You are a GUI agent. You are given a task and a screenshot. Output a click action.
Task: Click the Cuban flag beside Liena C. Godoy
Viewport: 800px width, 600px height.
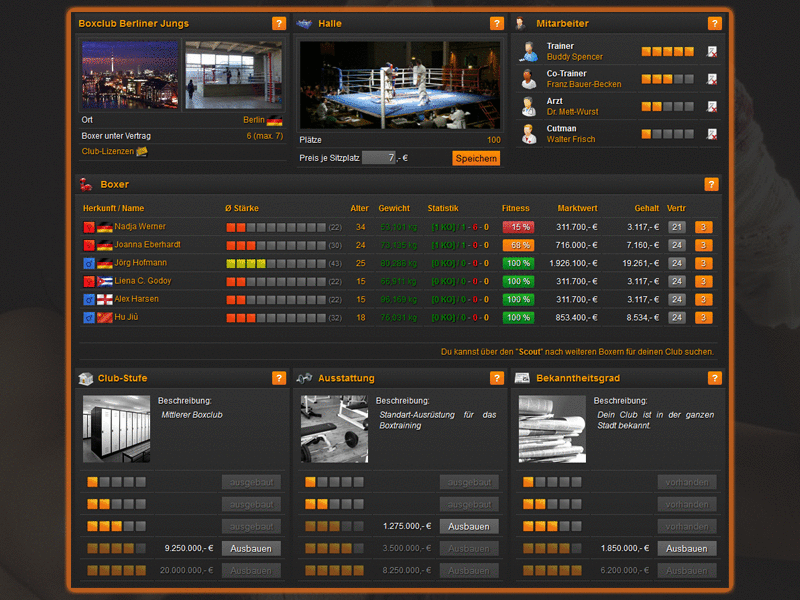point(104,281)
